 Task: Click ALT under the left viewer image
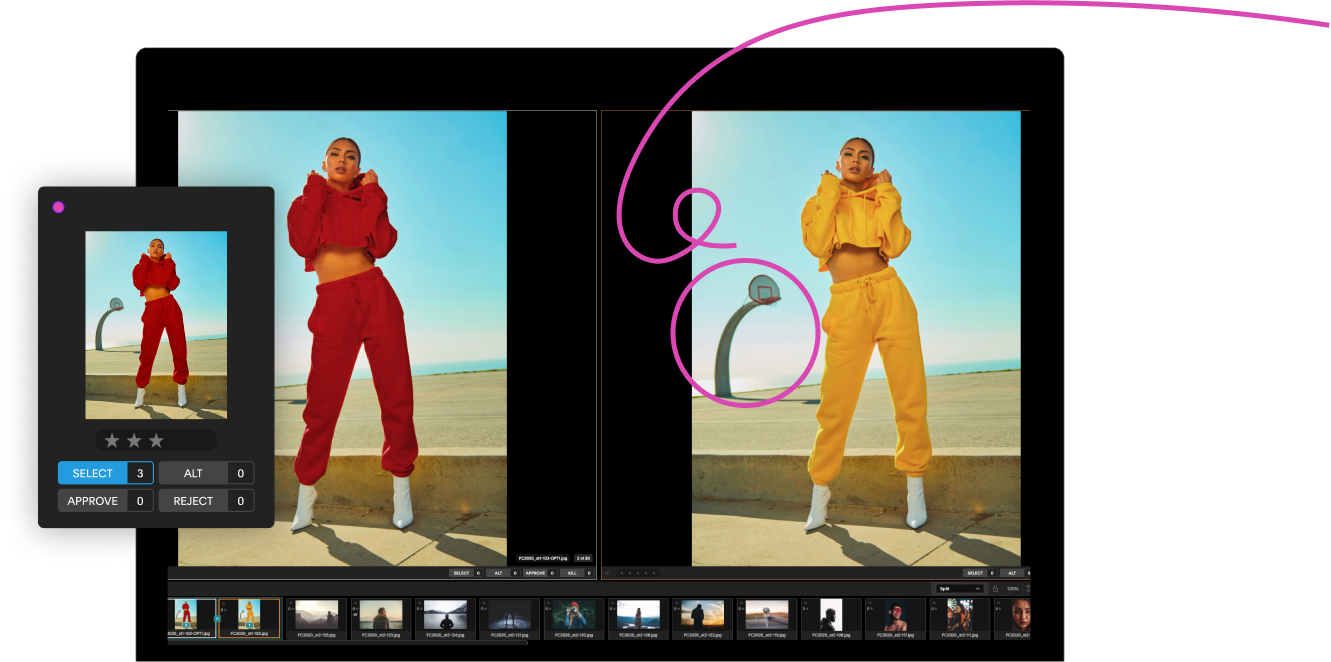(499, 573)
